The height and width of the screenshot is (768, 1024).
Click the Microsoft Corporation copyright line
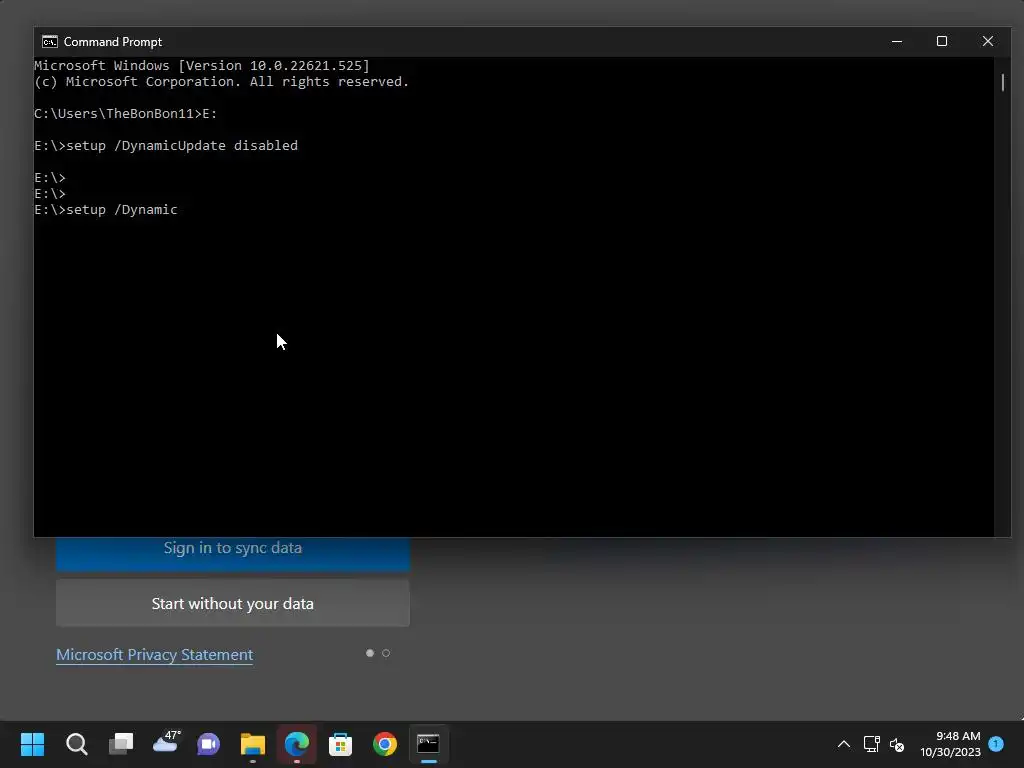pos(221,82)
